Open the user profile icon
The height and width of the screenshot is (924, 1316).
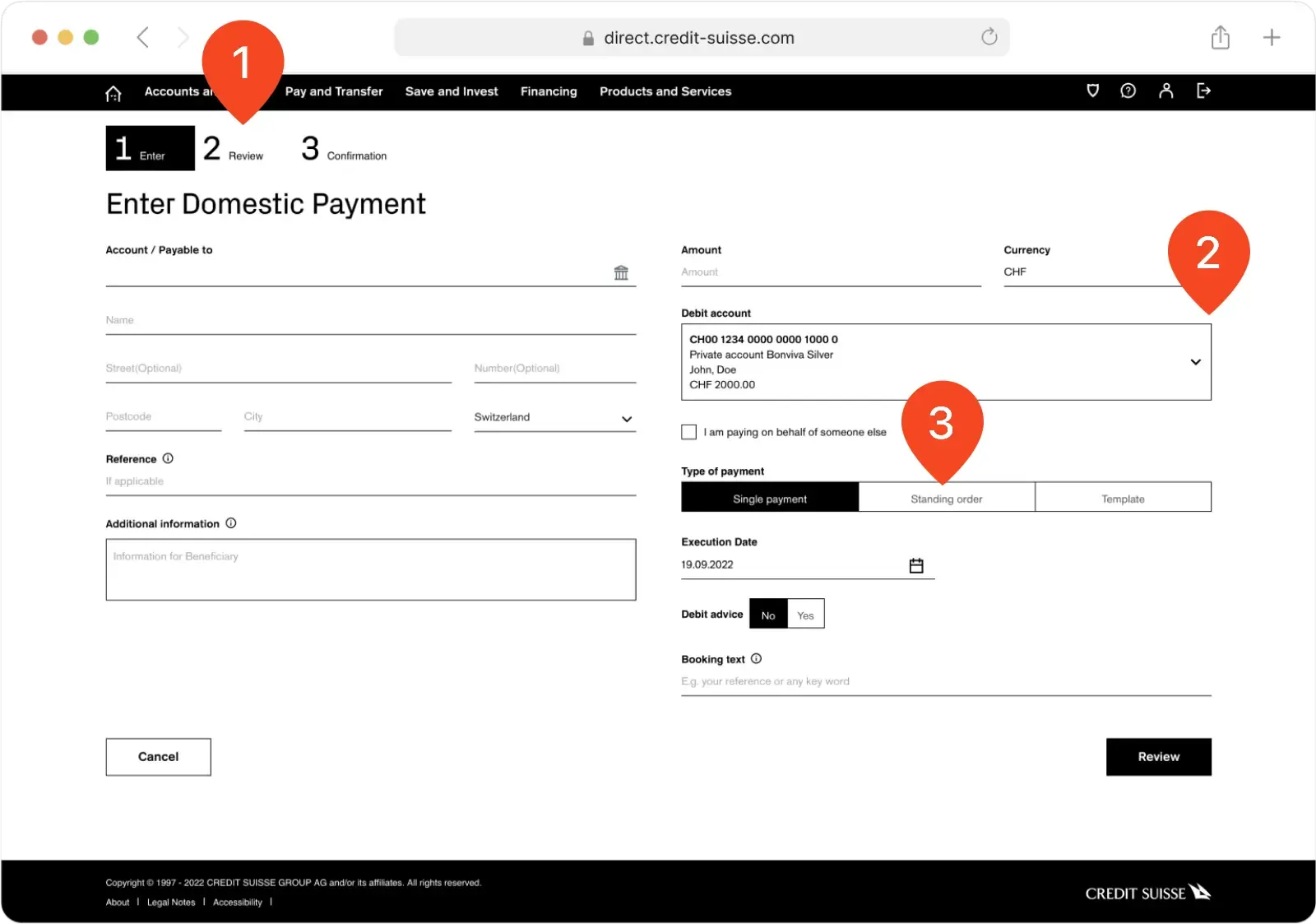[x=1166, y=91]
